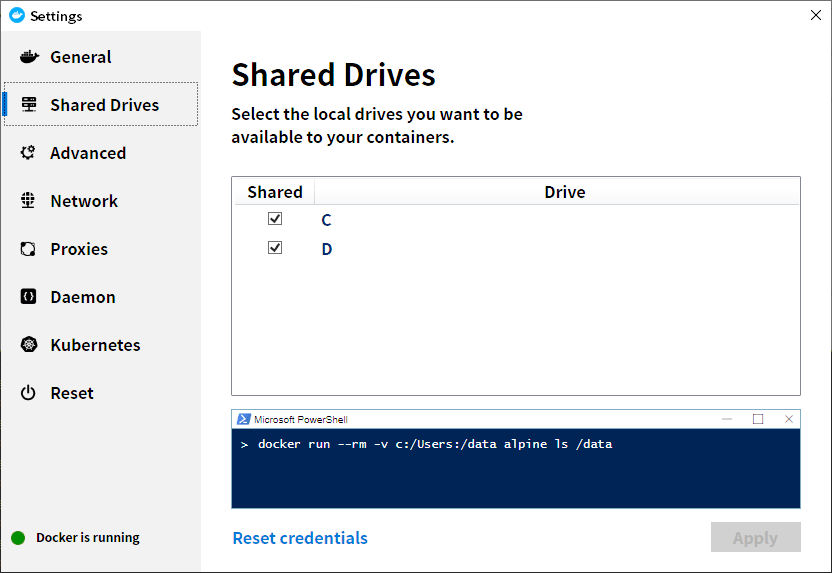Switch to the Advanced tab

88,153
